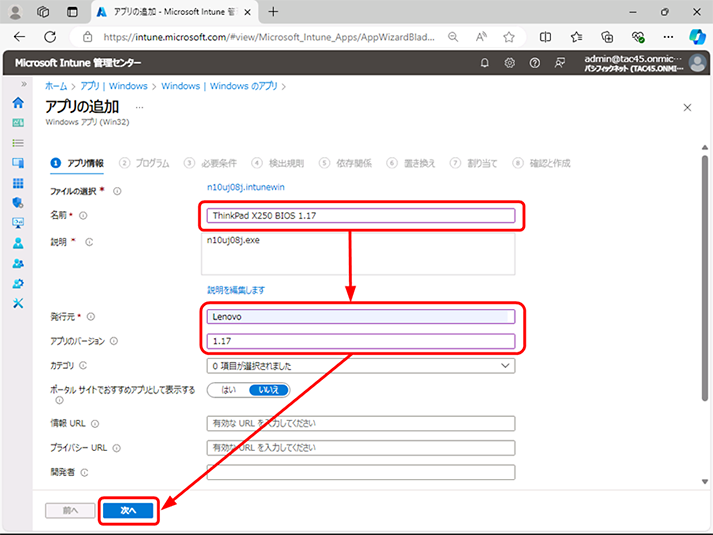The image size is (713, 535).
Task: Open the Dashboard icon in left sidebar
Action: coord(18,123)
